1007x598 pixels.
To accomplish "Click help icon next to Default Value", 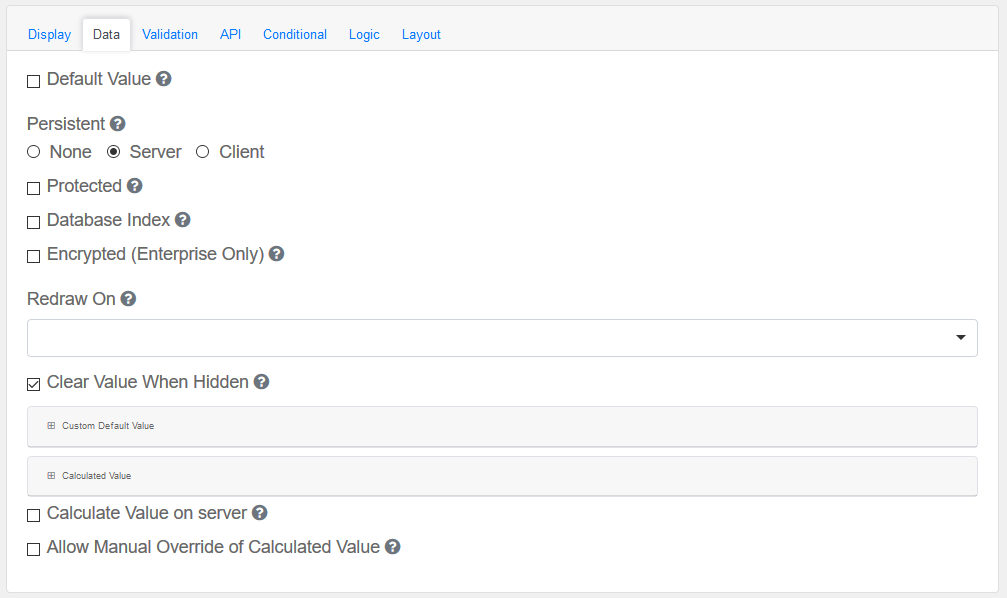I will point(164,78).
